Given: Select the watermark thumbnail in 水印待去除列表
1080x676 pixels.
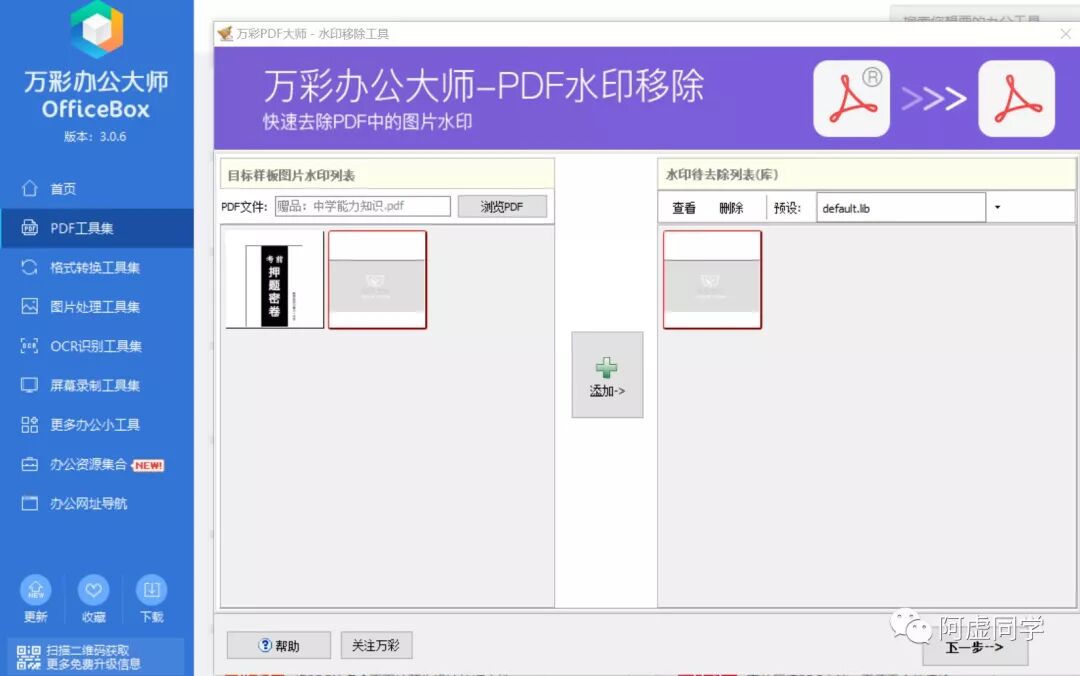Looking at the screenshot, I should [x=712, y=280].
